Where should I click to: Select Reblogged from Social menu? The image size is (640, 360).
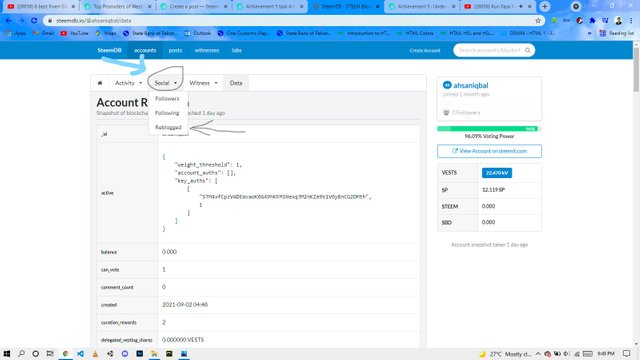(x=168, y=127)
